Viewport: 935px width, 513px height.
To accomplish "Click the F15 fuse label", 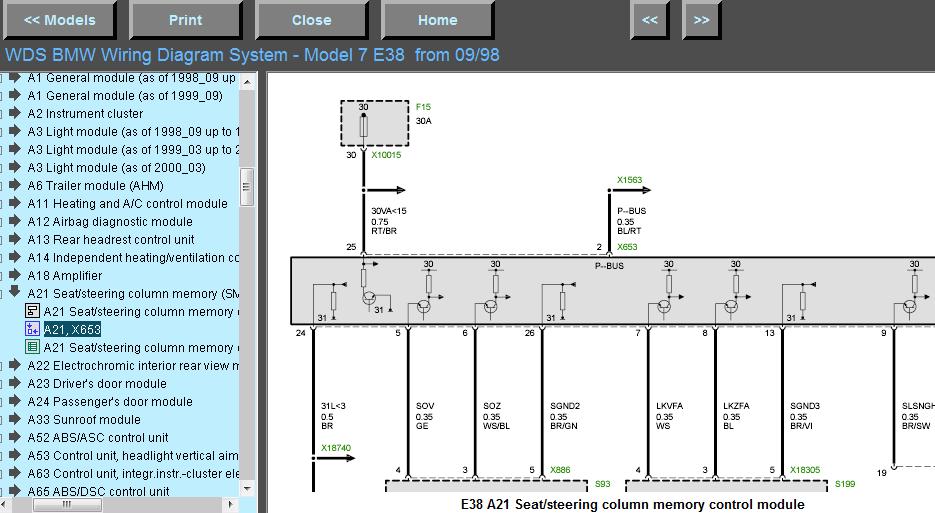I will click(423, 107).
